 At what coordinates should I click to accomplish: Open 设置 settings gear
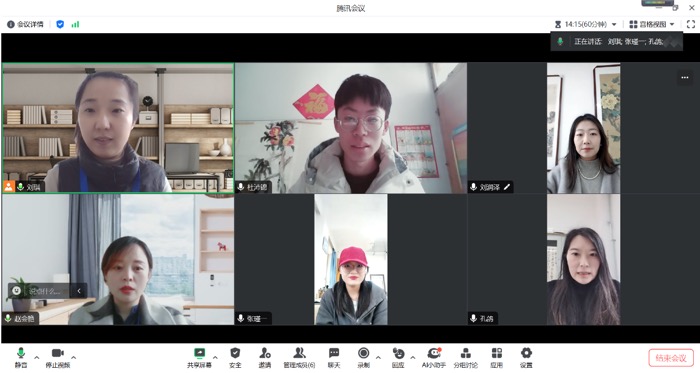(x=526, y=357)
